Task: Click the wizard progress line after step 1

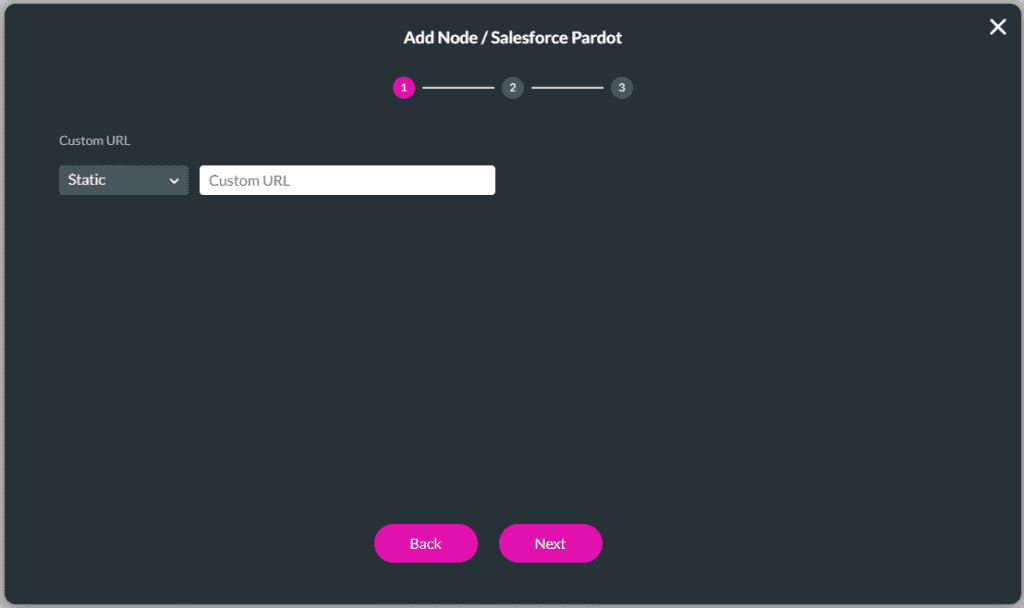Action: [x=457, y=88]
